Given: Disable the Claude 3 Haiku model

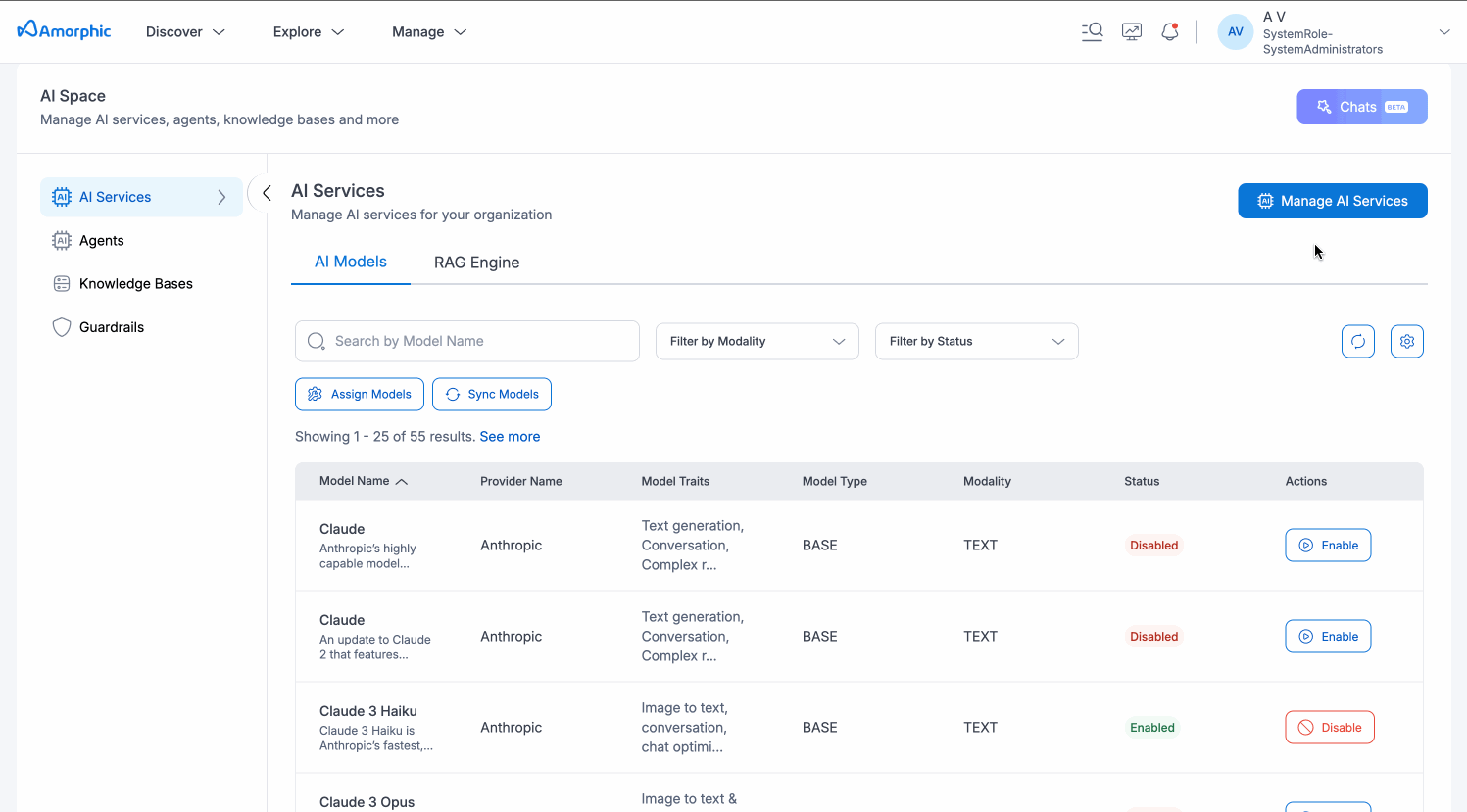Looking at the screenshot, I should point(1329,728).
